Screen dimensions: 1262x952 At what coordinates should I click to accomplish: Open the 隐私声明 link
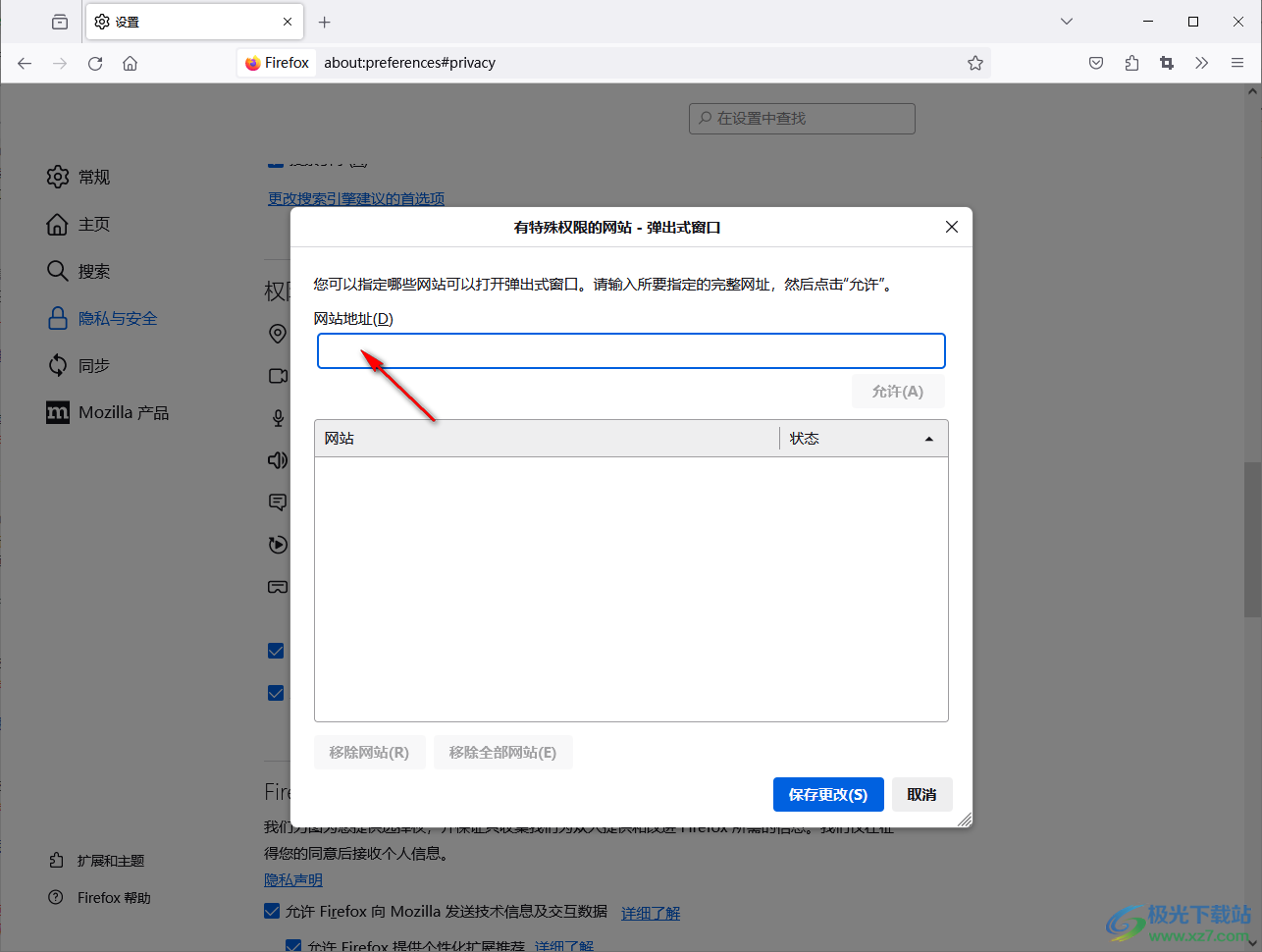tap(293, 880)
